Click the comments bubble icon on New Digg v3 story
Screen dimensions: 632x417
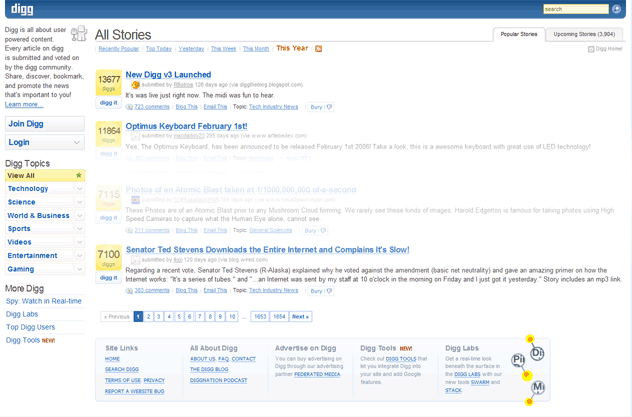(129, 107)
